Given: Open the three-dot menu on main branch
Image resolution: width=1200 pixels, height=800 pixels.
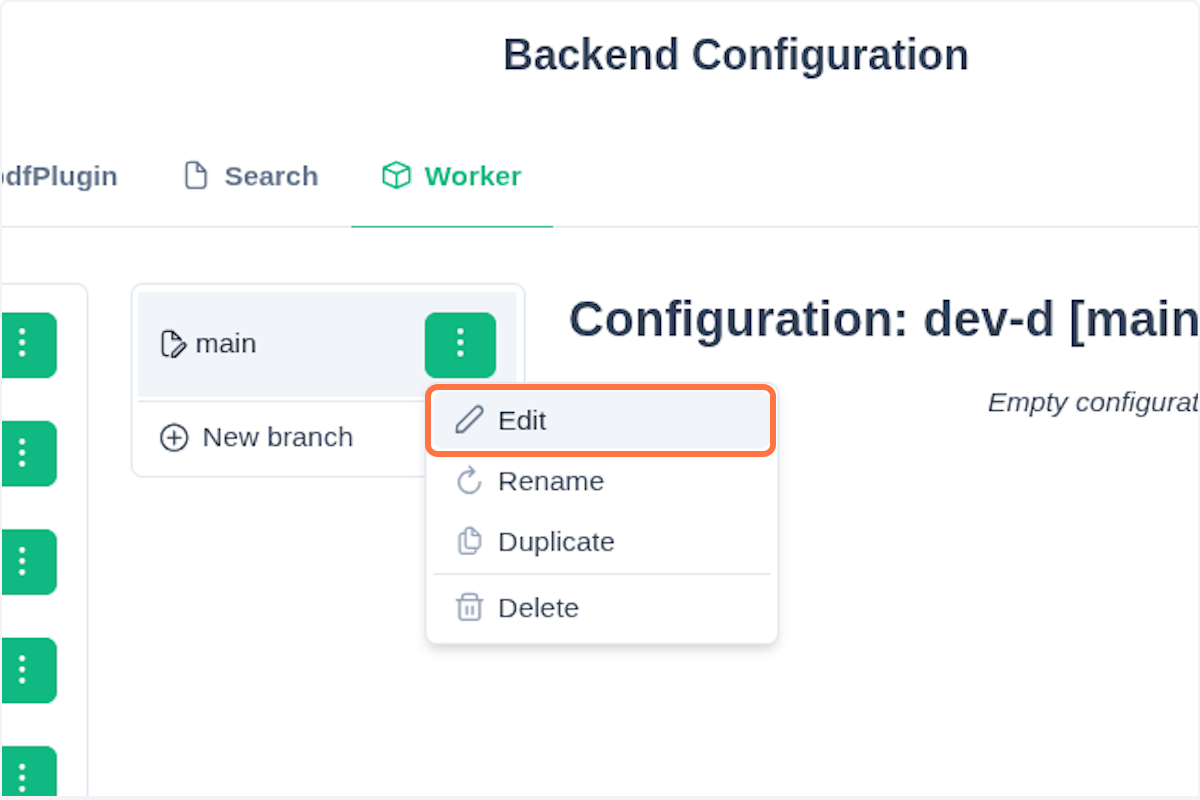Looking at the screenshot, I should click(x=460, y=344).
